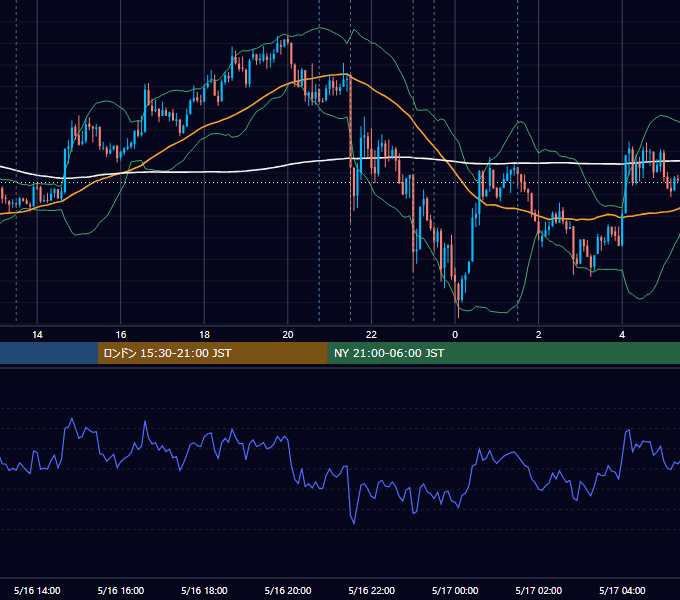This screenshot has width=680, height=600.
Task: Click the 14 hour label on price chart axis
Action: (x=37, y=335)
